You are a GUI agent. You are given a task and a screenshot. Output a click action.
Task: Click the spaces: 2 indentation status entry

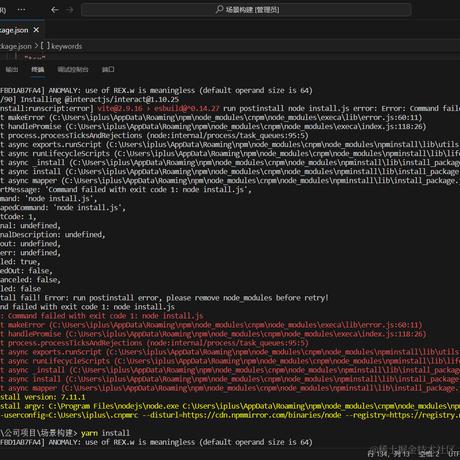[x=429, y=454]
